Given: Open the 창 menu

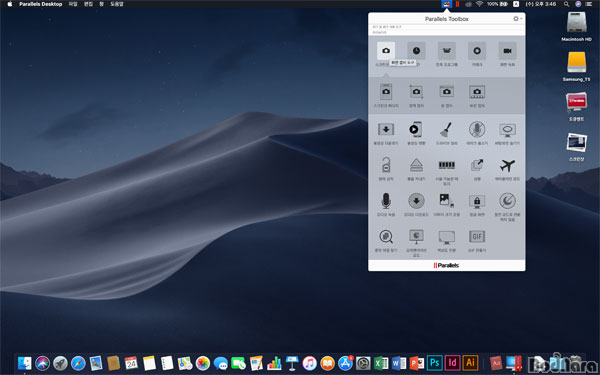Looking at the screenshot, I should pos(101,4).
